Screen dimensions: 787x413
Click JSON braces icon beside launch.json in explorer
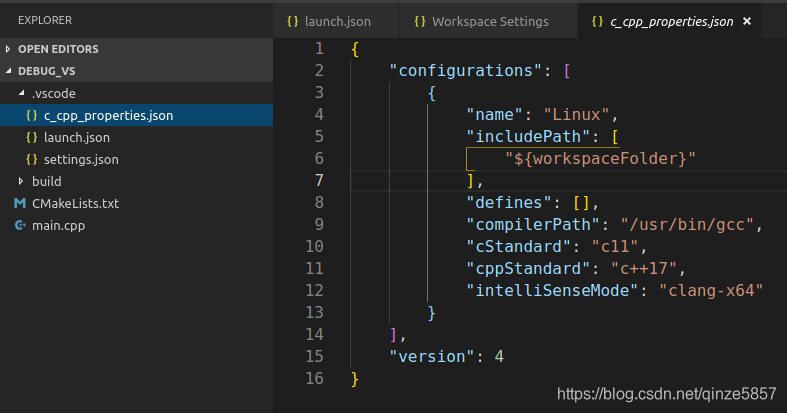click(x=32, y=137)
